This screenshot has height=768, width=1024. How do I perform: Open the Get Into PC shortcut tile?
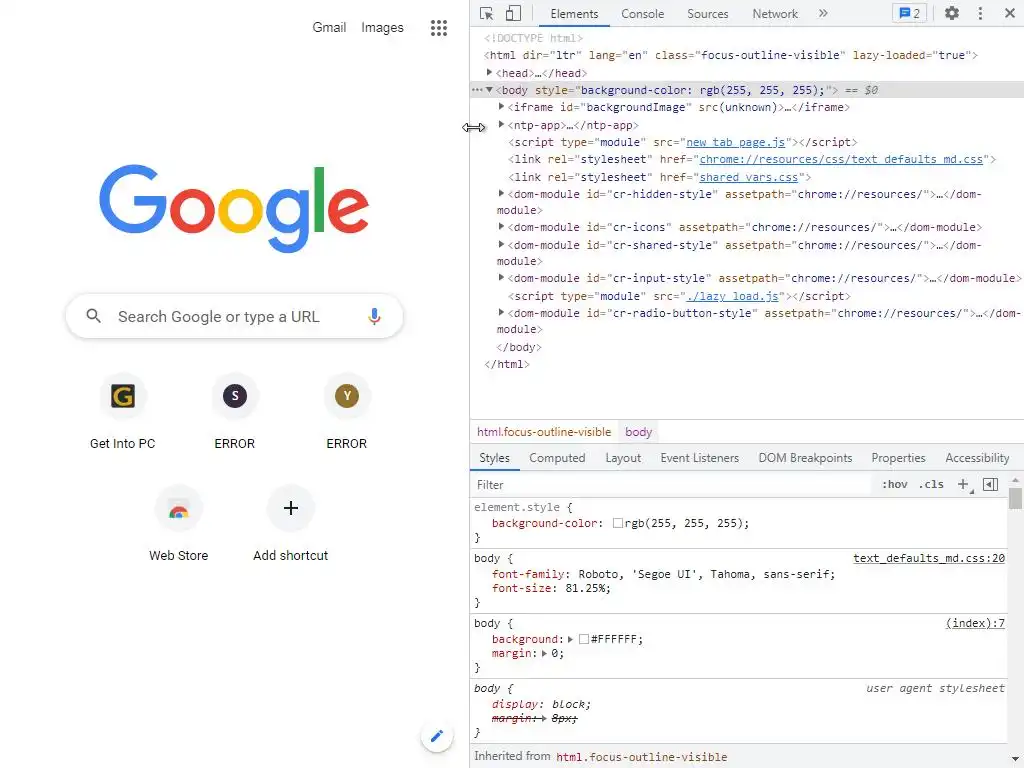(123, 411)
